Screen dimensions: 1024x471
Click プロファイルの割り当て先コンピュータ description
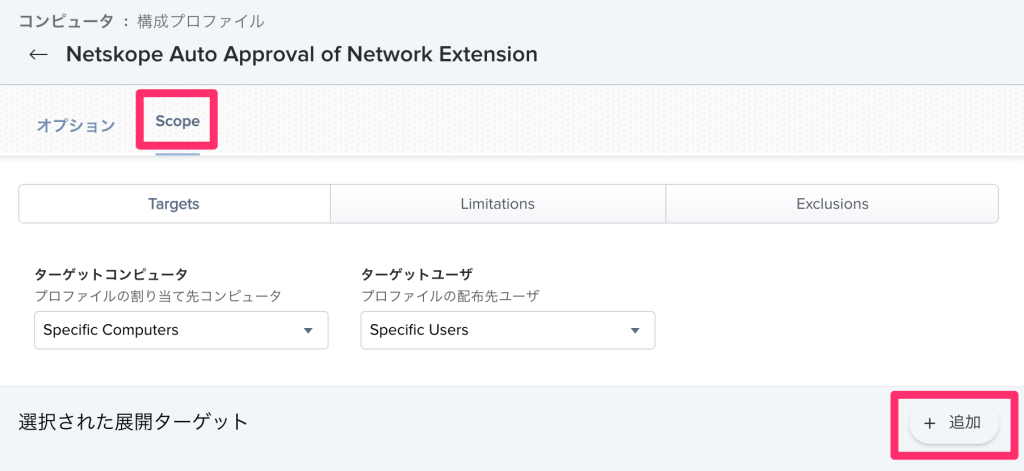[157, 296]
